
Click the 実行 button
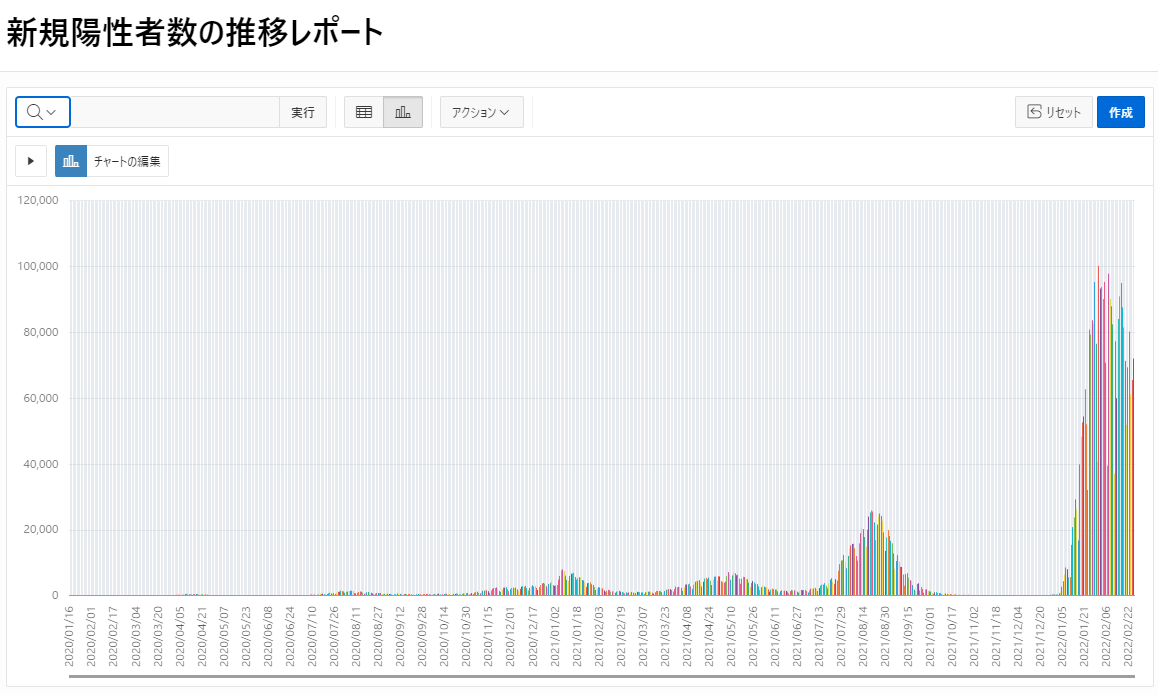[x=303, y=112]
